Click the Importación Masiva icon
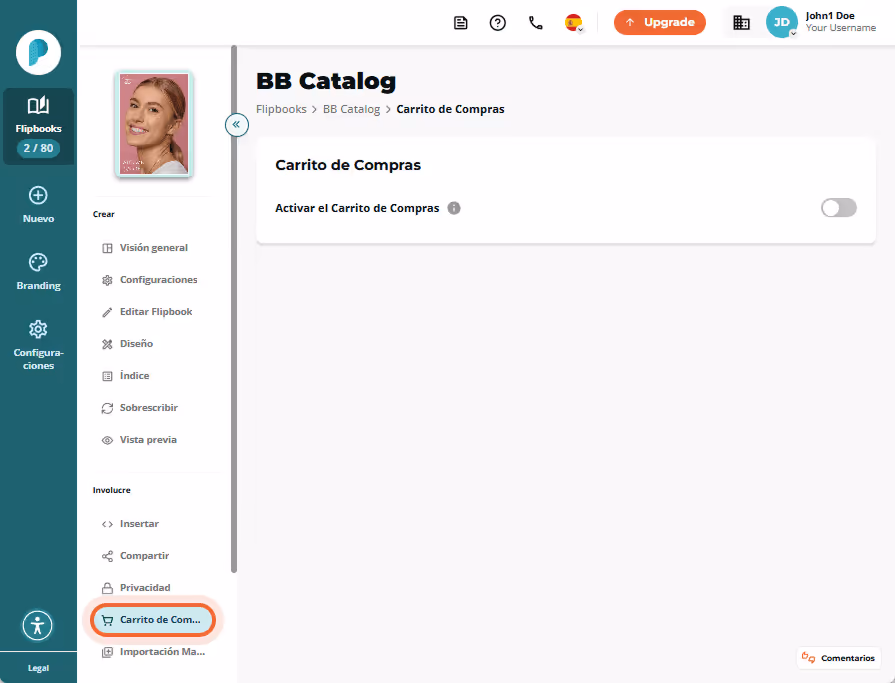 tap(107, 652)
